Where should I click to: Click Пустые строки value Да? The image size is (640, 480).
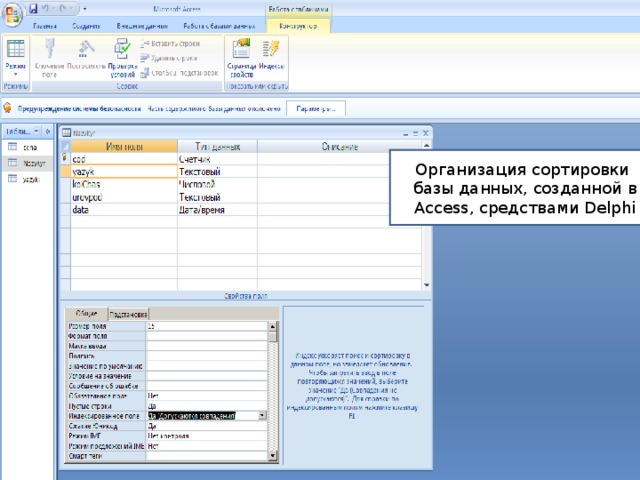tap(207, 406)
